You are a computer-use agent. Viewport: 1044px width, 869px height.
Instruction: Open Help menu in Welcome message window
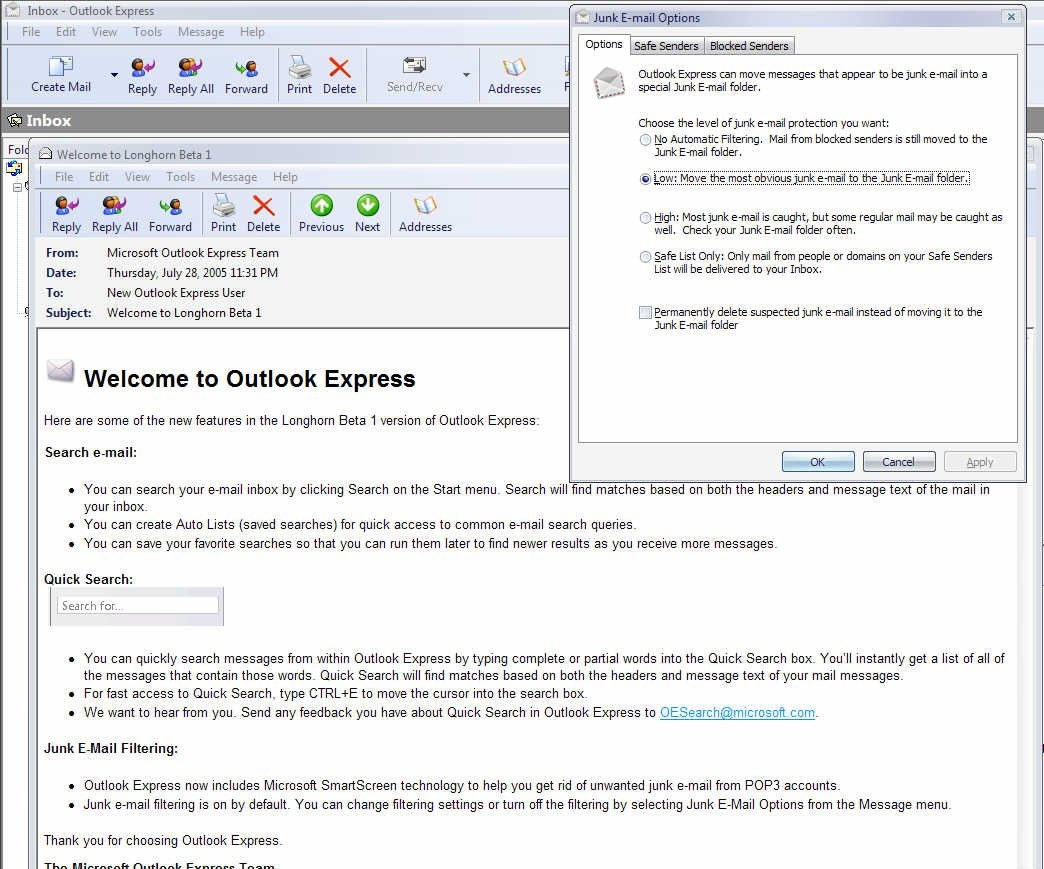point(285,176)
